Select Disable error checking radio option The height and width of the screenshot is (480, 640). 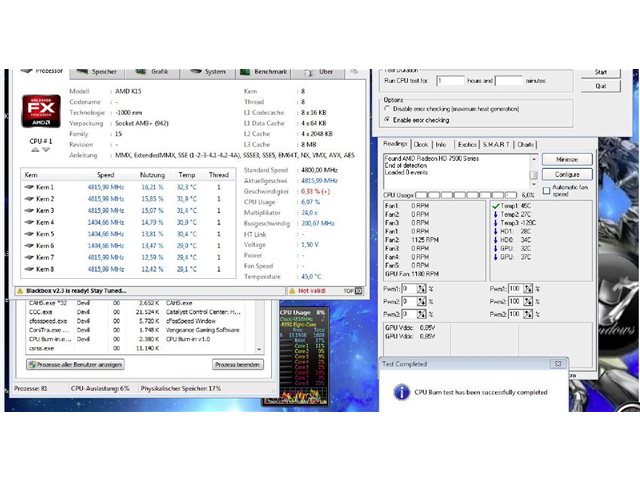point(387,109)
